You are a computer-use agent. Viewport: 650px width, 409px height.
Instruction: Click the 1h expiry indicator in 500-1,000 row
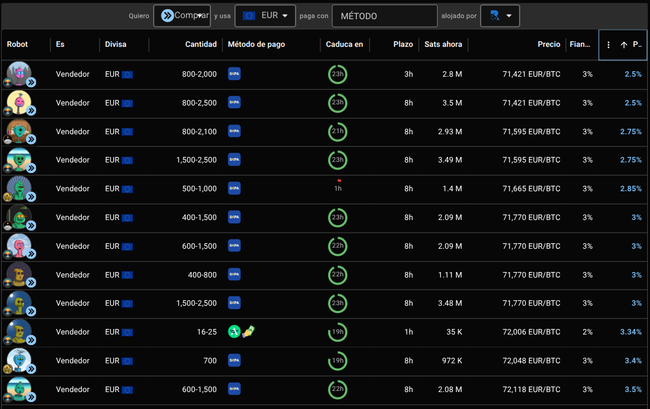(338, 186)
